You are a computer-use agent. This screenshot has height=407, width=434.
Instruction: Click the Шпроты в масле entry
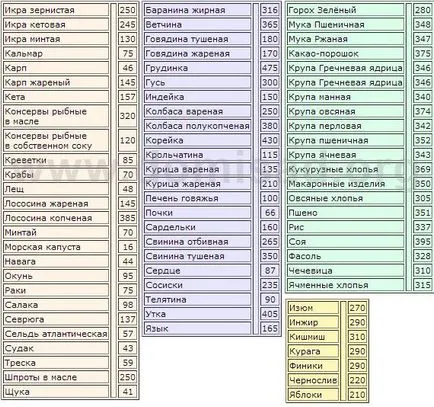56,377
